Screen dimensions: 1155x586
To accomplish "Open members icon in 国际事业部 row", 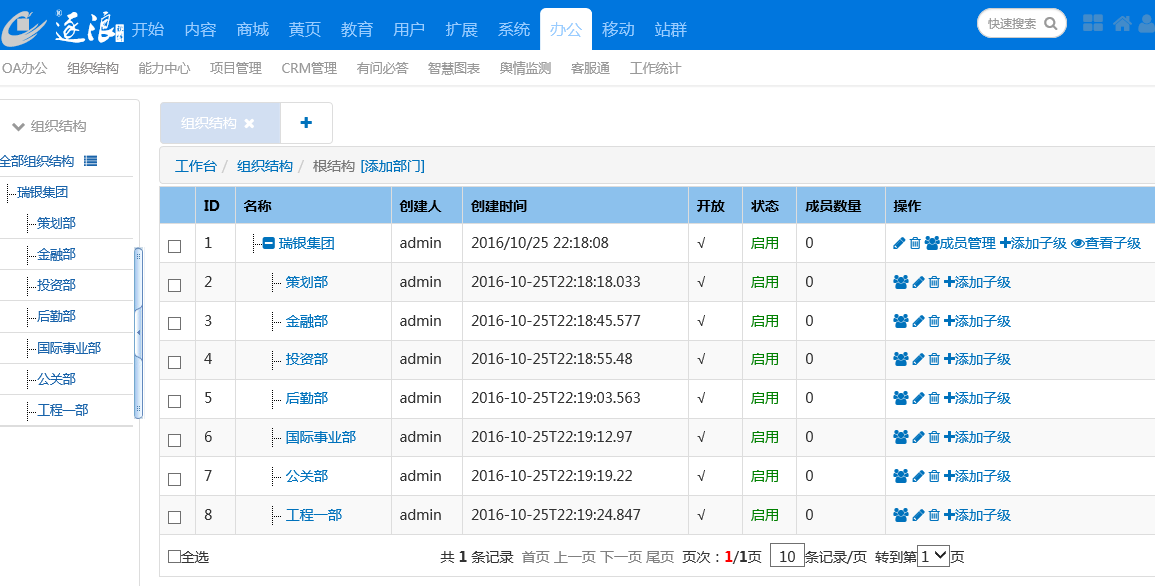I will click(x=900, y=437).
